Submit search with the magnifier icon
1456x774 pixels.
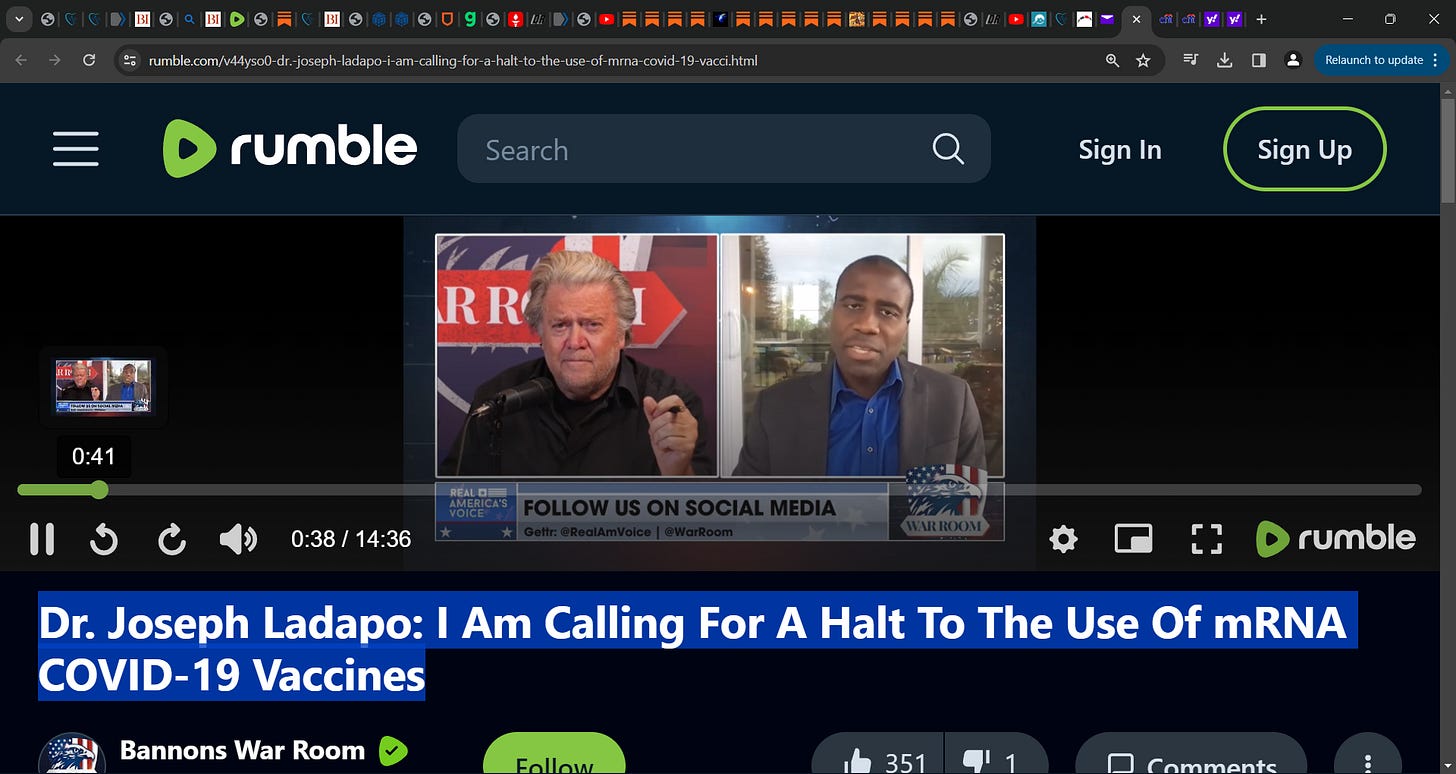[x=948, y=149]
